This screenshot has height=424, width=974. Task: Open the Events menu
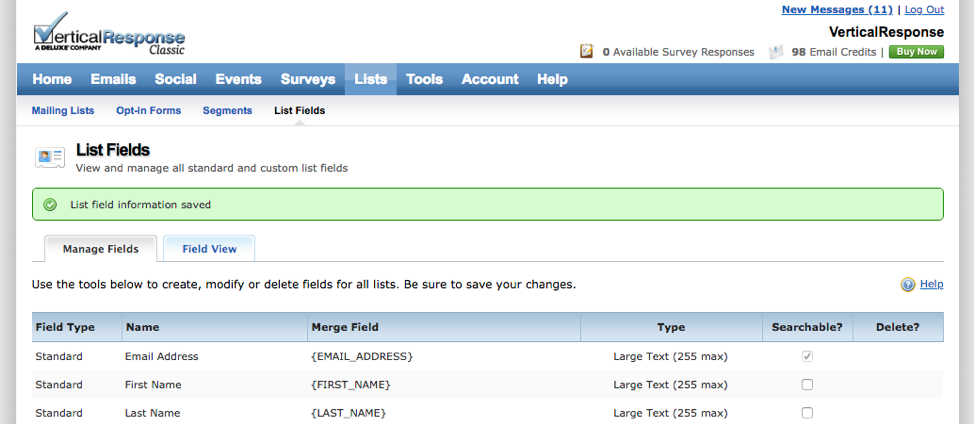(x=239, y=79)
